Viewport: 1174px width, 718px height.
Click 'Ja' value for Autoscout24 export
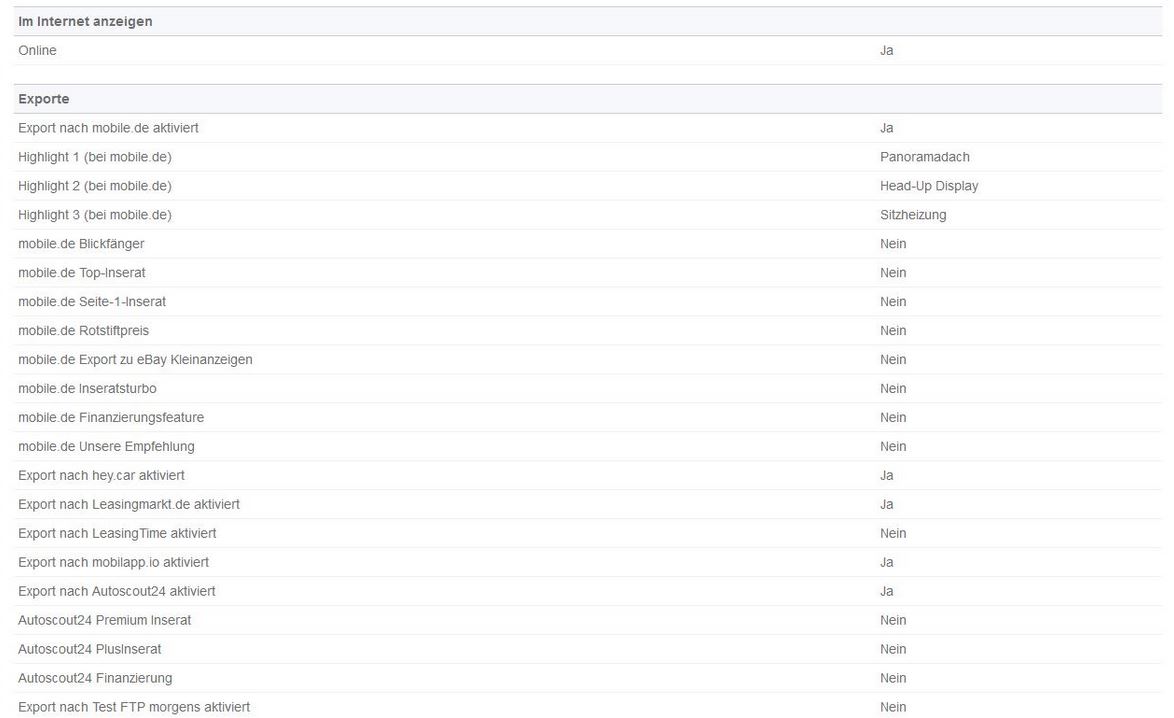point(886,591)
